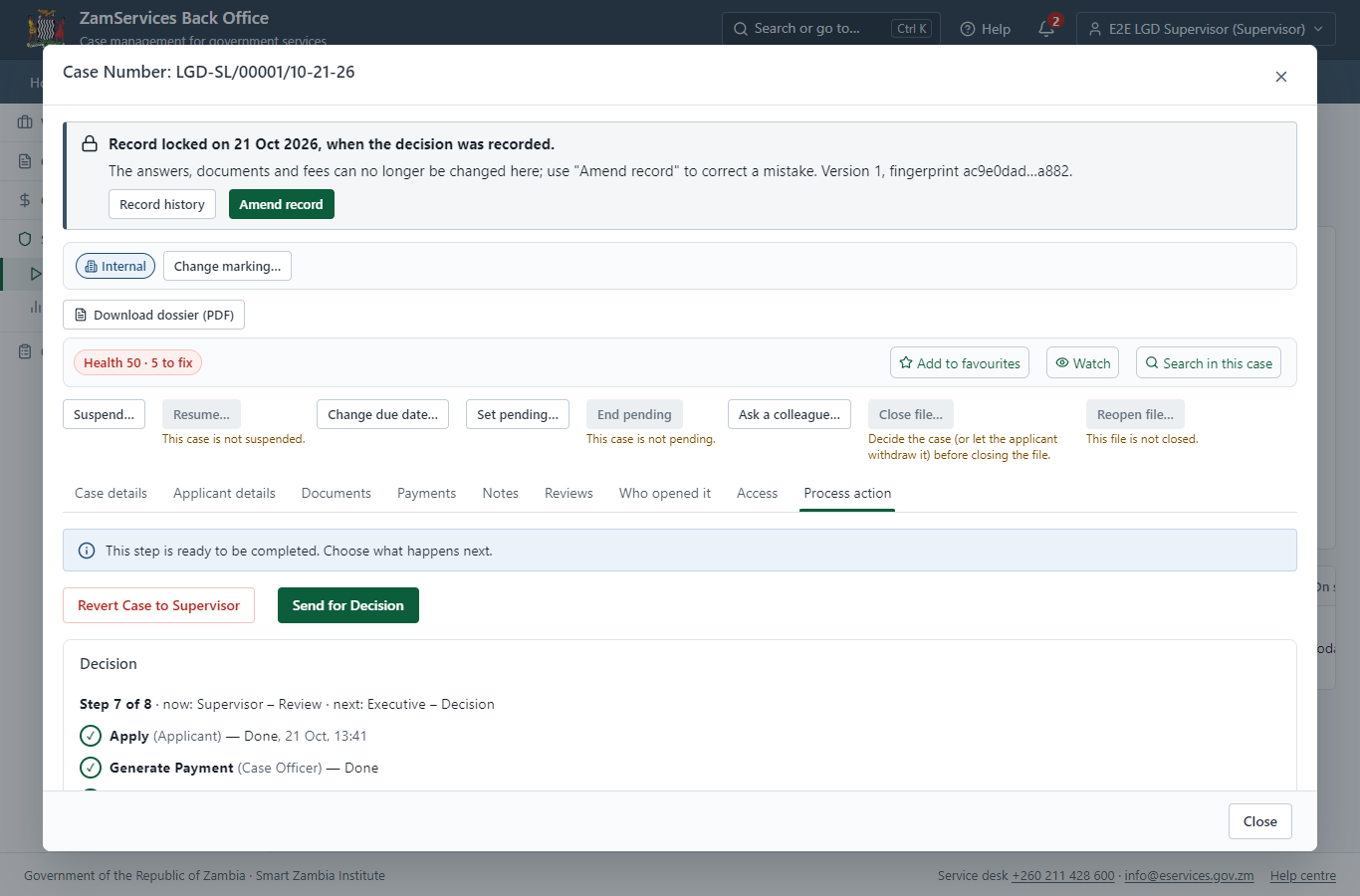Click the info icon in the step ready notice
Image resolution: width=1360 pixels, height=896 pixels.
[x=87, y=551]
